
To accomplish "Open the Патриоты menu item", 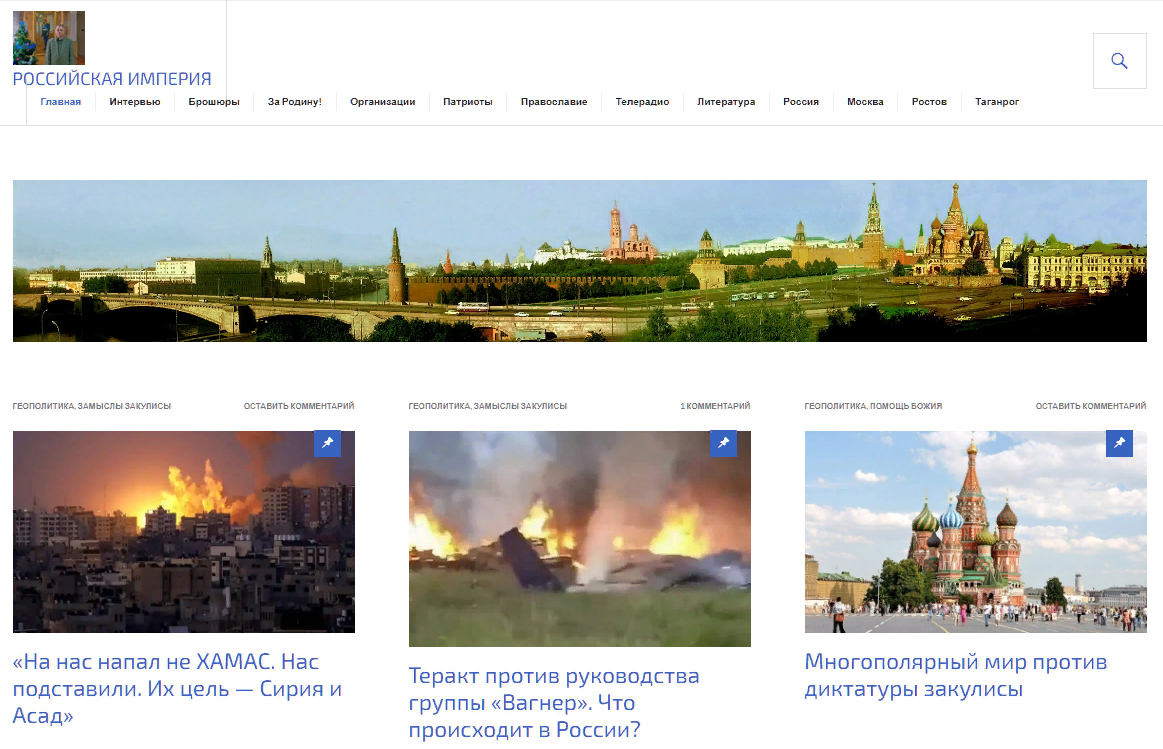I will (468, 102).
